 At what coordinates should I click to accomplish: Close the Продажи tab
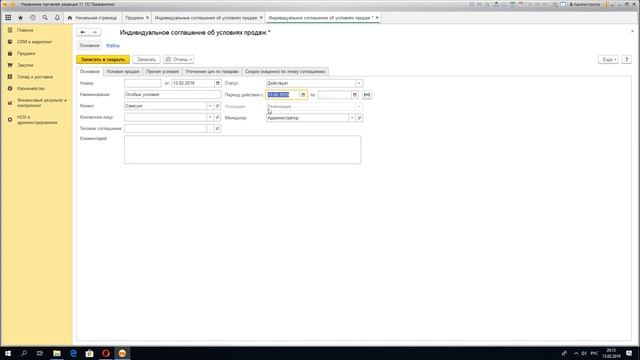[x=147, y=18]
